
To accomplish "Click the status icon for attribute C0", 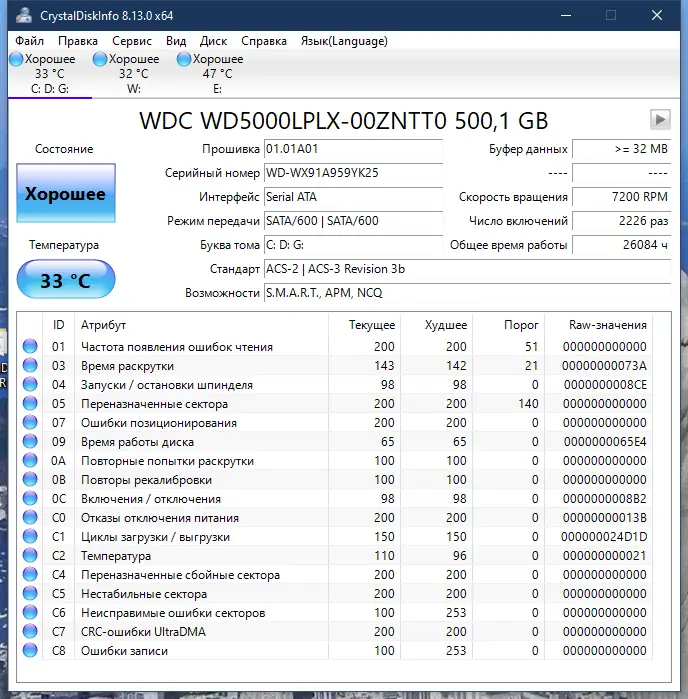I will [30, 518].
